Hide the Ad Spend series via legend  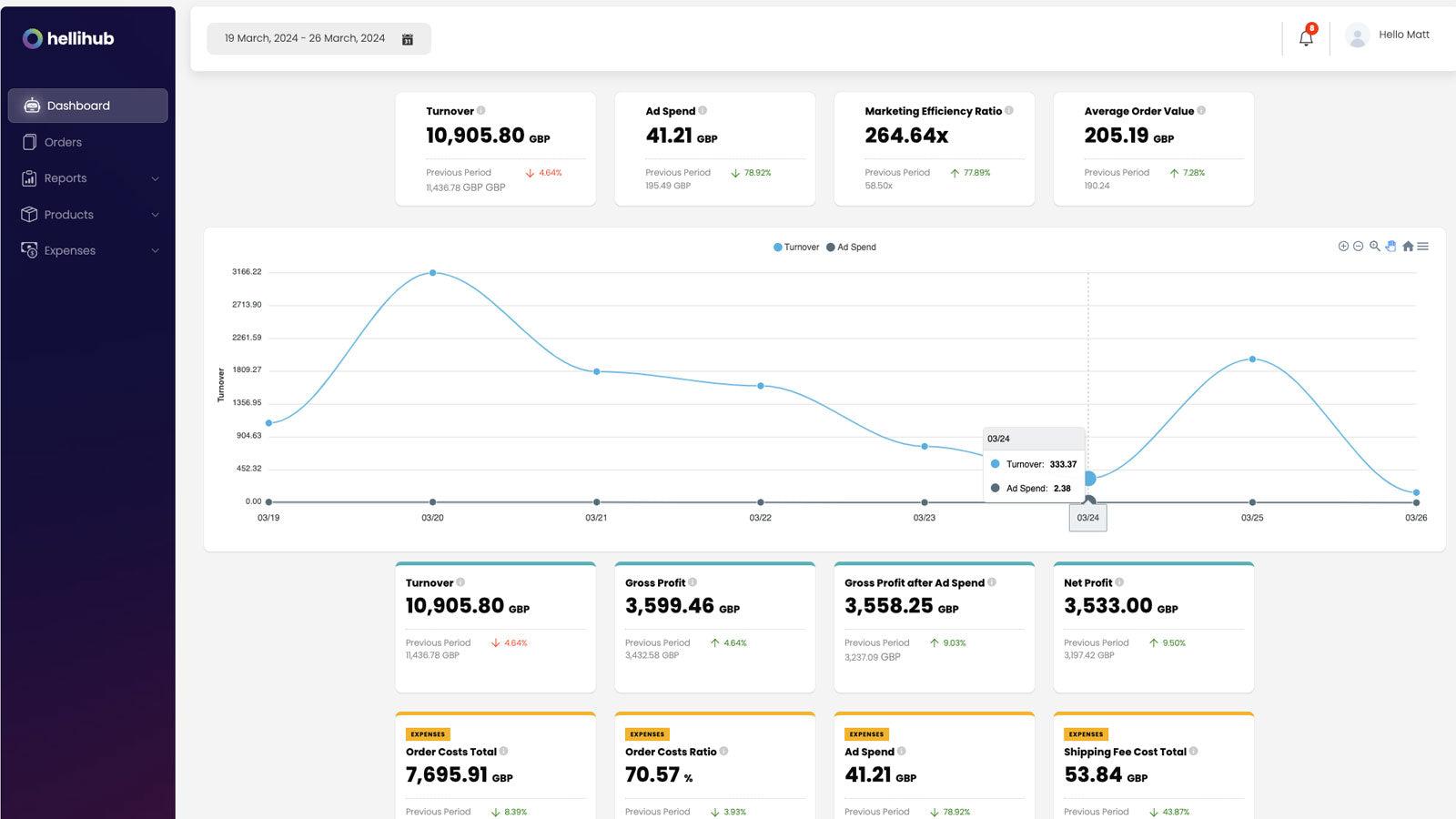(851, 247)
